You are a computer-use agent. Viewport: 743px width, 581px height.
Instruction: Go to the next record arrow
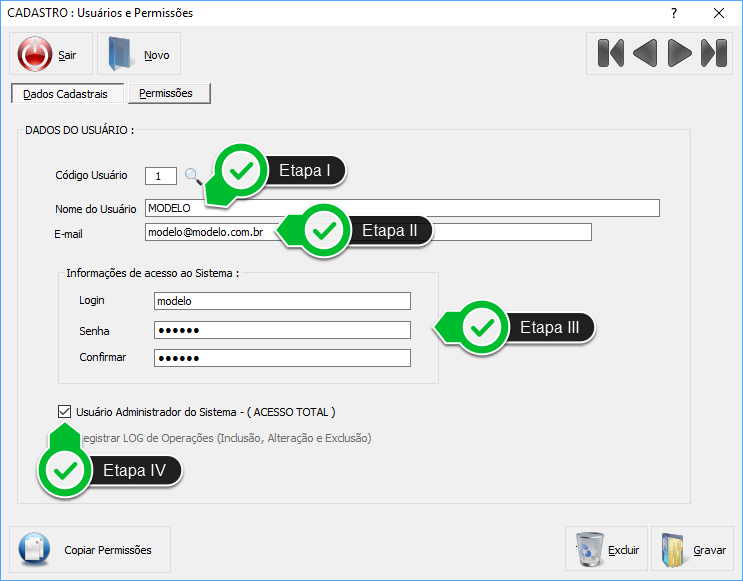click(679, 53)
